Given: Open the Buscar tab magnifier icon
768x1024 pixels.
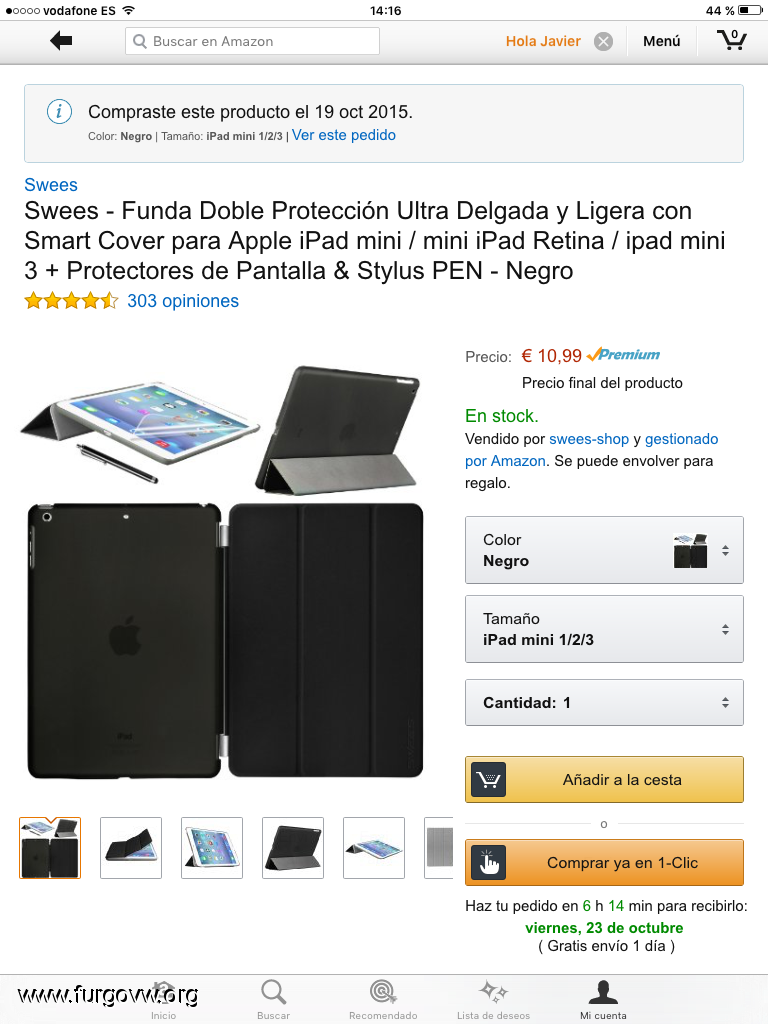Looking at the screenshot, I should 273,991.
